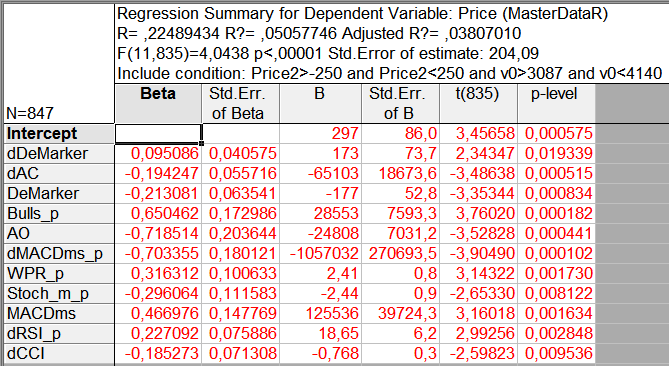
Task: Click the Std.Err. of Beta column header
Action: coord(240,104)
